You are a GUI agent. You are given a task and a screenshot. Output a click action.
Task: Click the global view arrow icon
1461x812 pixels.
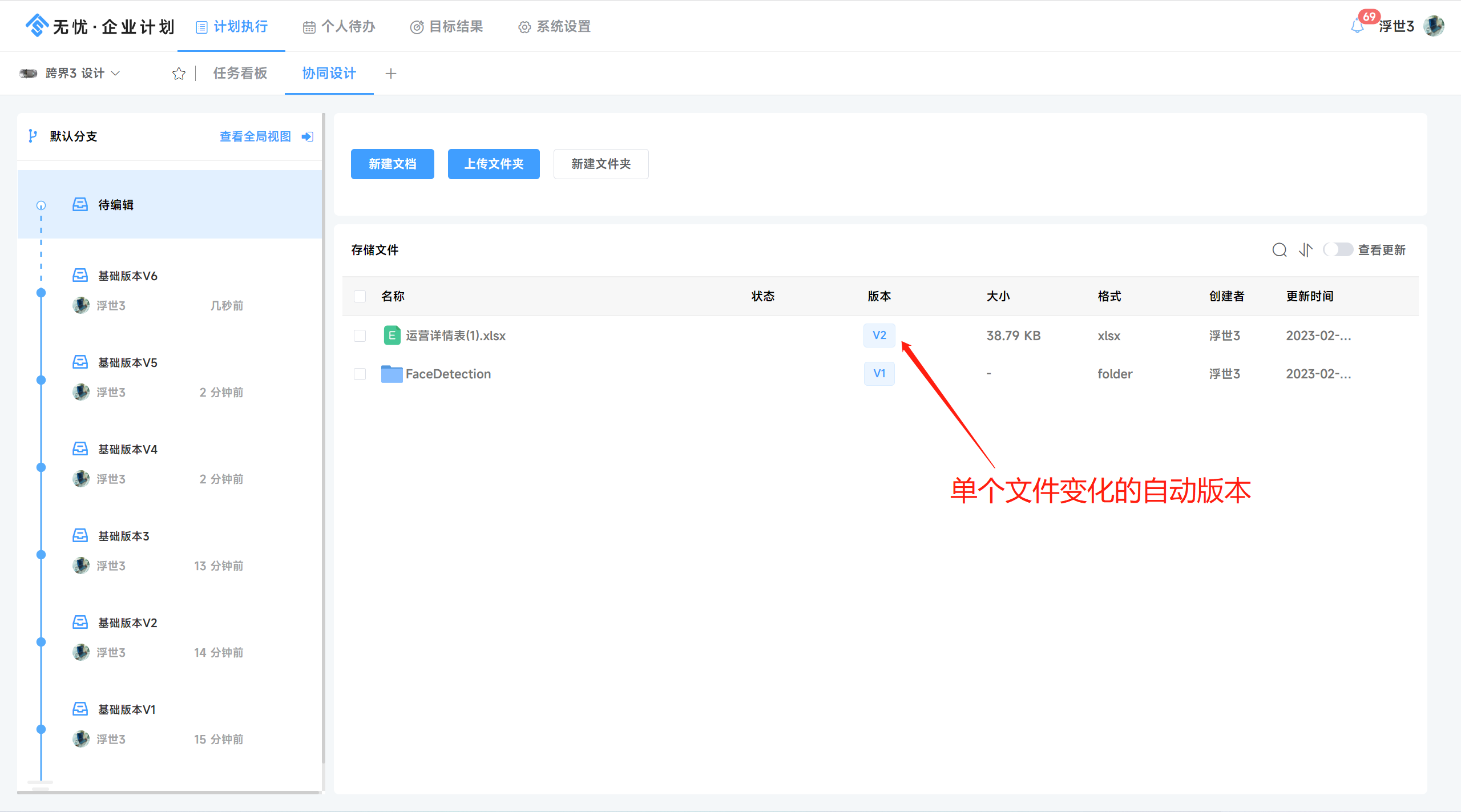click(x=308, y=136)
